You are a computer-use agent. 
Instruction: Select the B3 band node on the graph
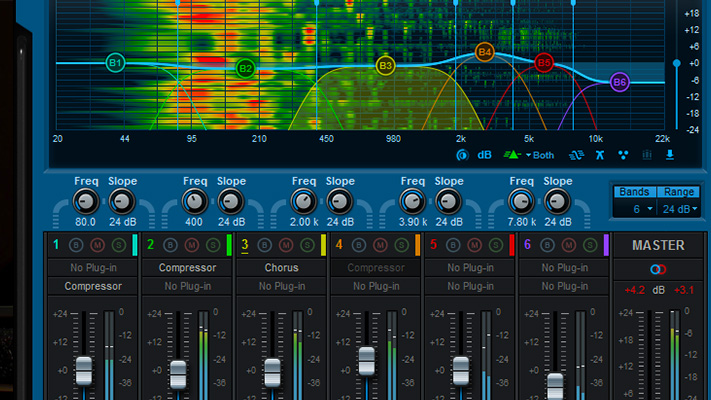tap(385, 66)
